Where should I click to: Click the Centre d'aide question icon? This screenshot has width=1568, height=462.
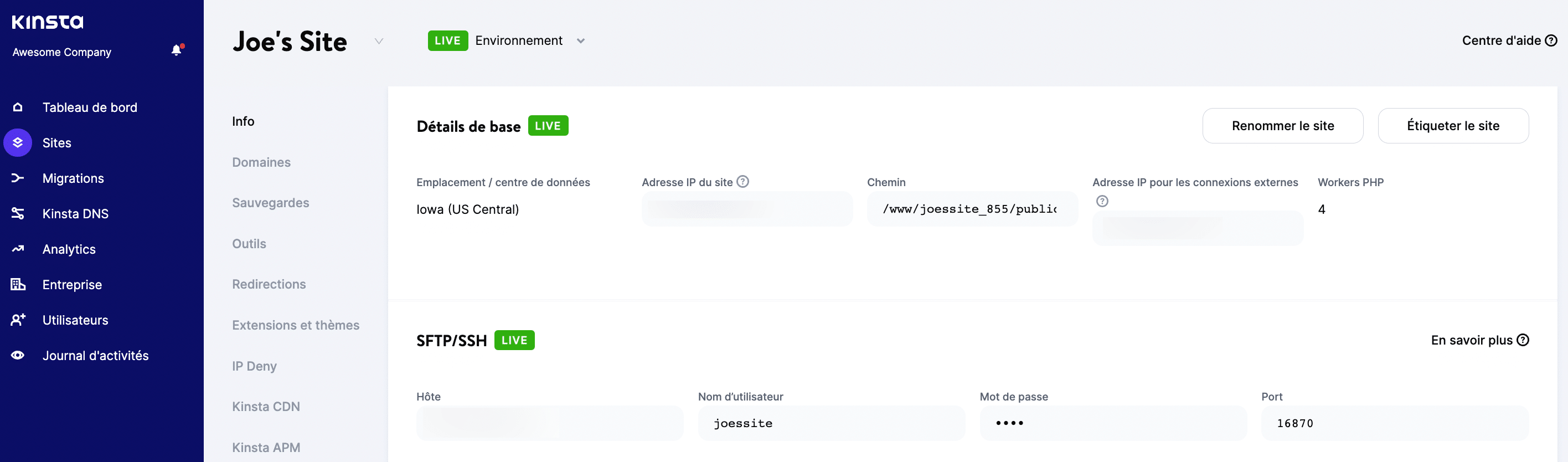1551,40
